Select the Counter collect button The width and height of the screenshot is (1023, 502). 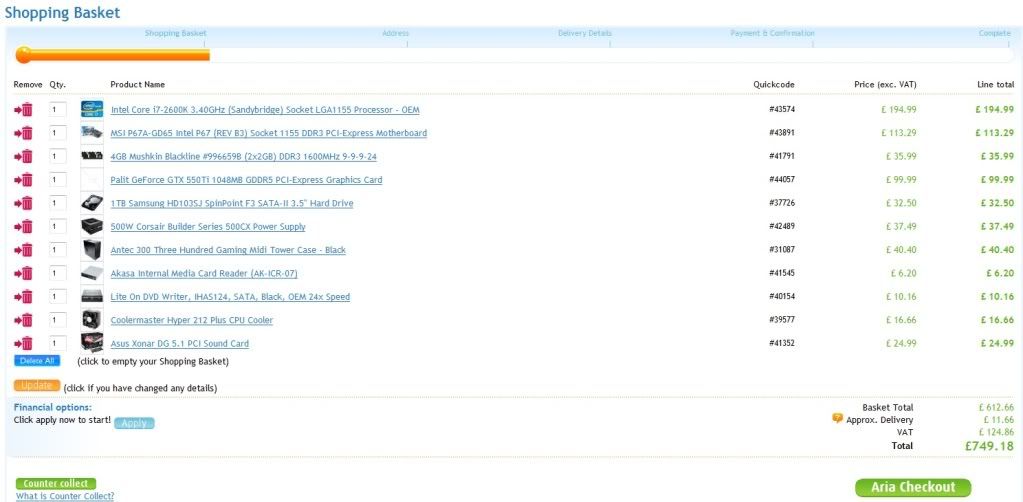pyautogui.click(x=56, y=483)
